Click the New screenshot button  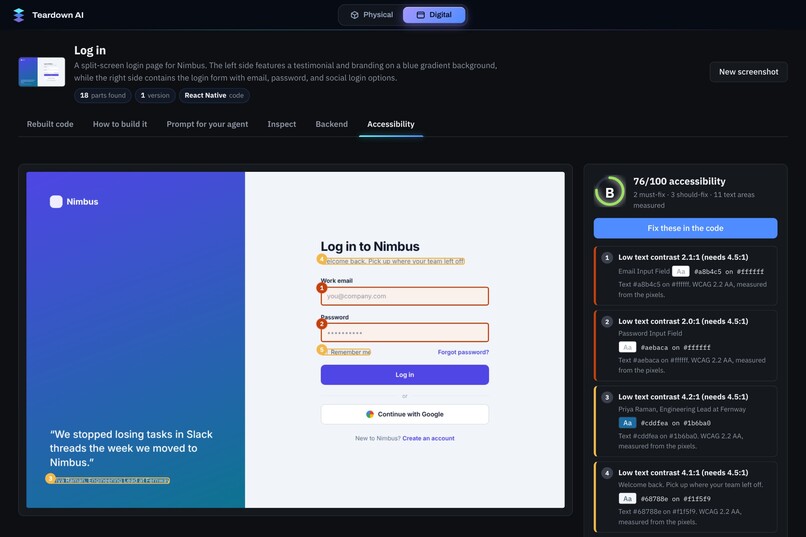click(748, 72)
